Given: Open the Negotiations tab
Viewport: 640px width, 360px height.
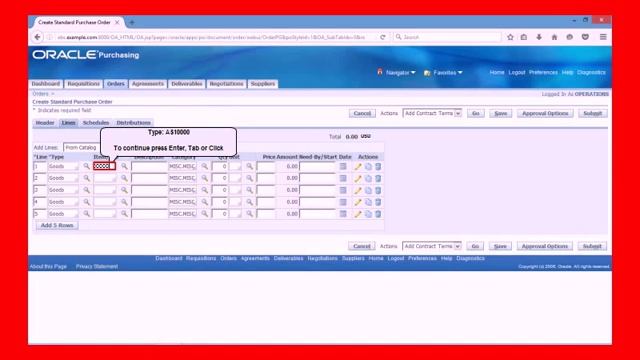Looking at the screenshot, I should [x=227, y=84].
